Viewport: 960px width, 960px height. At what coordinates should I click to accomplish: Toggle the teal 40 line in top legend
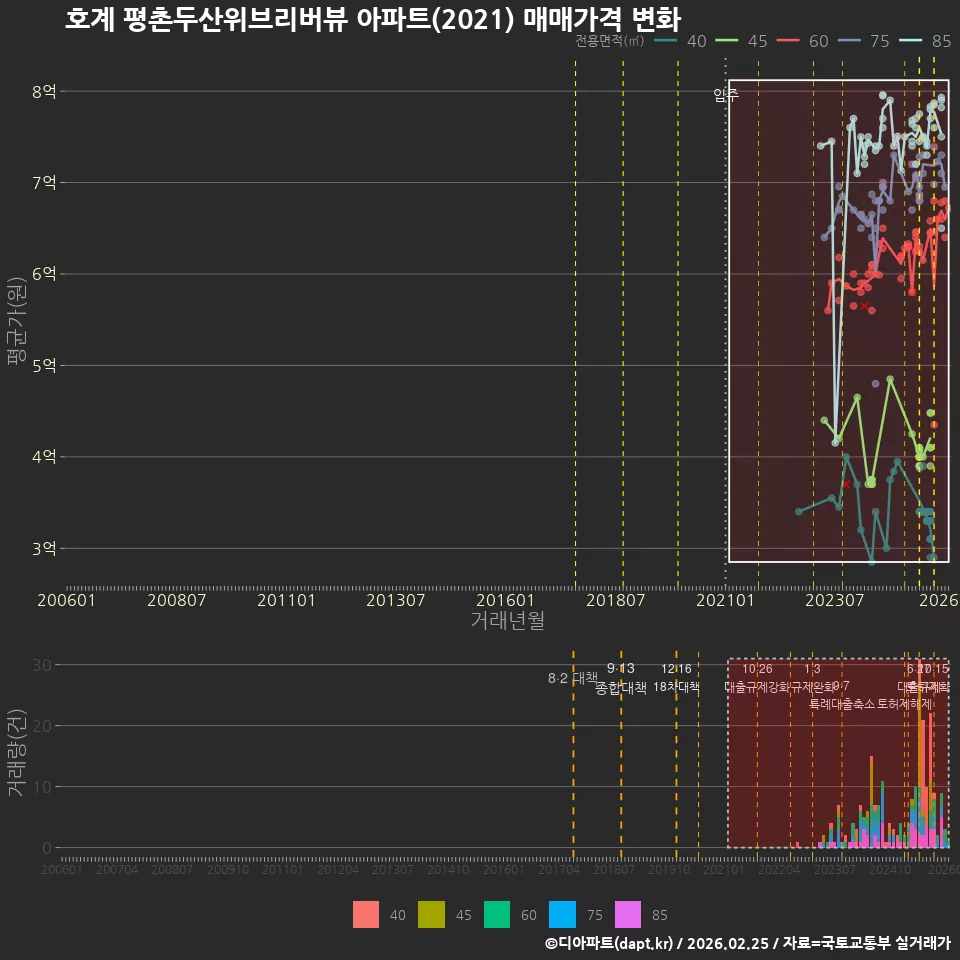click(666, 41)
